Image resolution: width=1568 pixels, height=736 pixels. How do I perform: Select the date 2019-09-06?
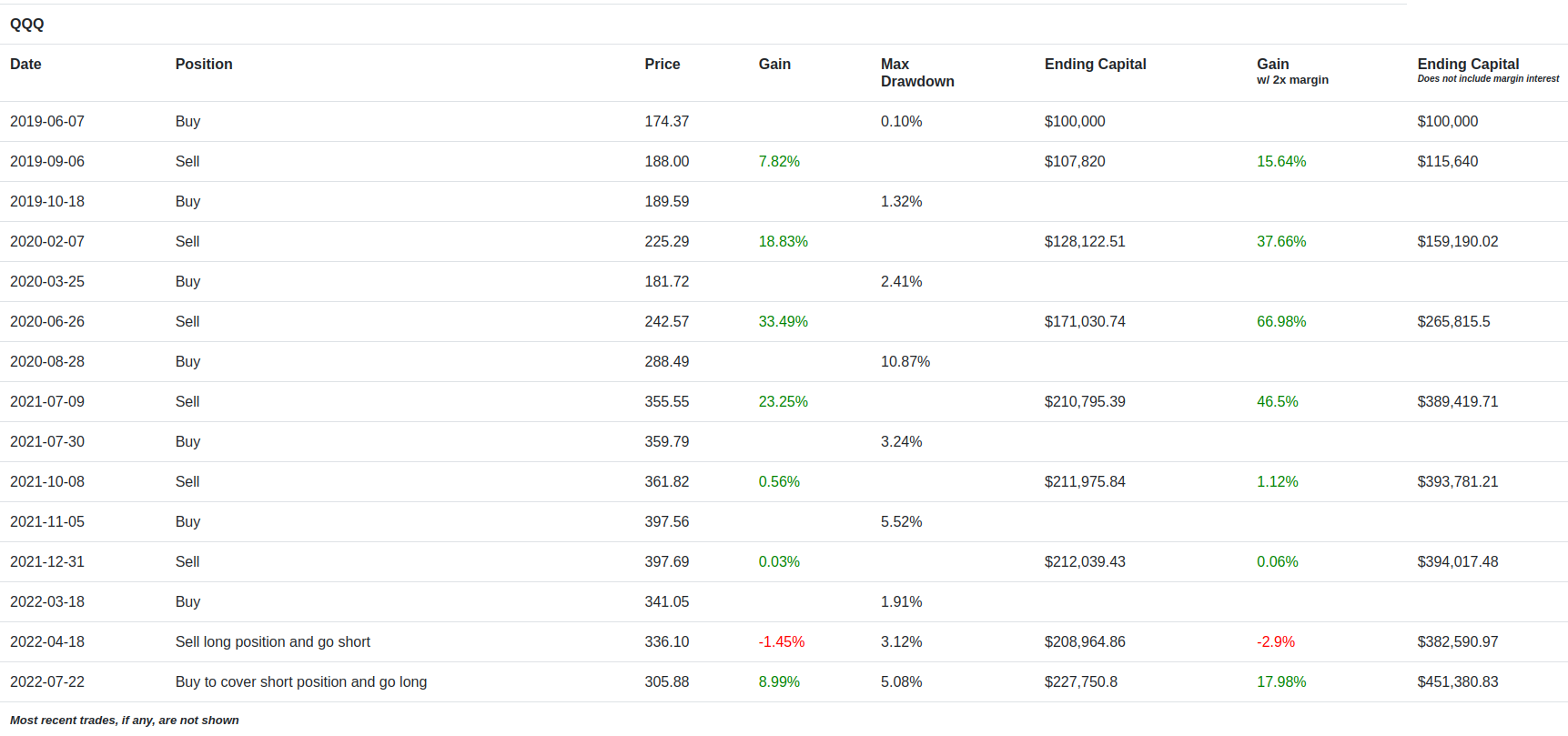click(x=47, y=162)
